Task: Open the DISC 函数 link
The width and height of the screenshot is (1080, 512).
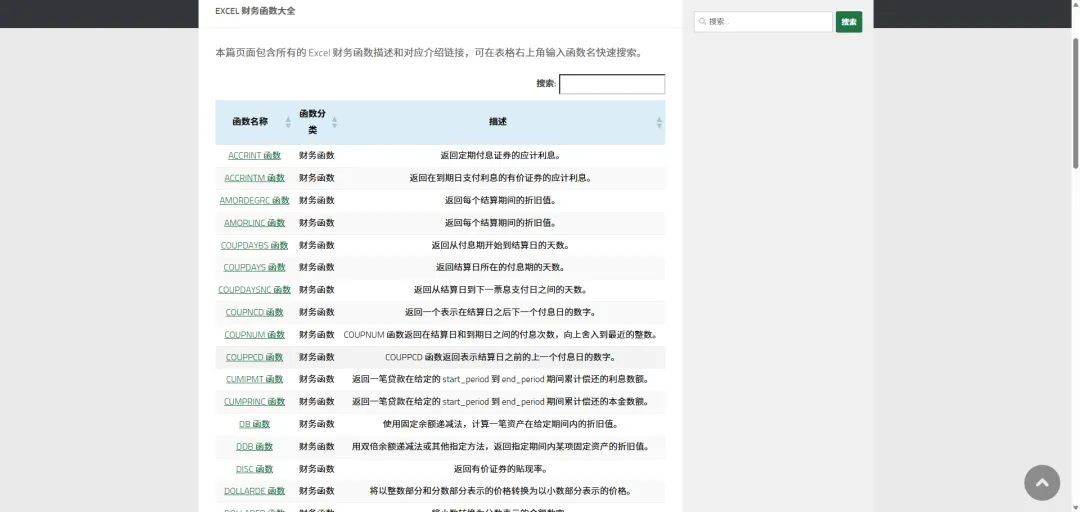Action: pyautogui.click(x=254, y=469)
